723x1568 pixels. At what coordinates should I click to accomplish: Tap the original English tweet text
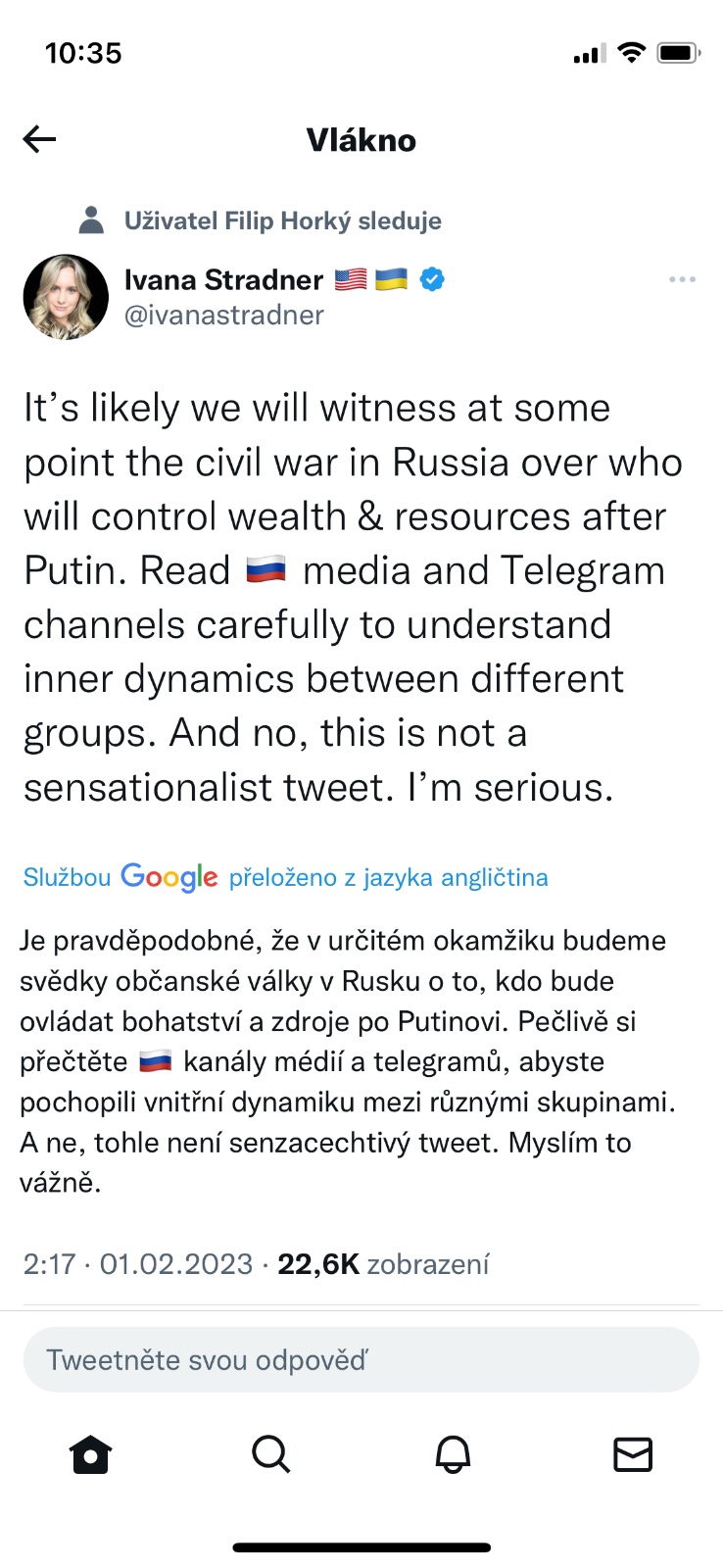(x=353, y=598)
